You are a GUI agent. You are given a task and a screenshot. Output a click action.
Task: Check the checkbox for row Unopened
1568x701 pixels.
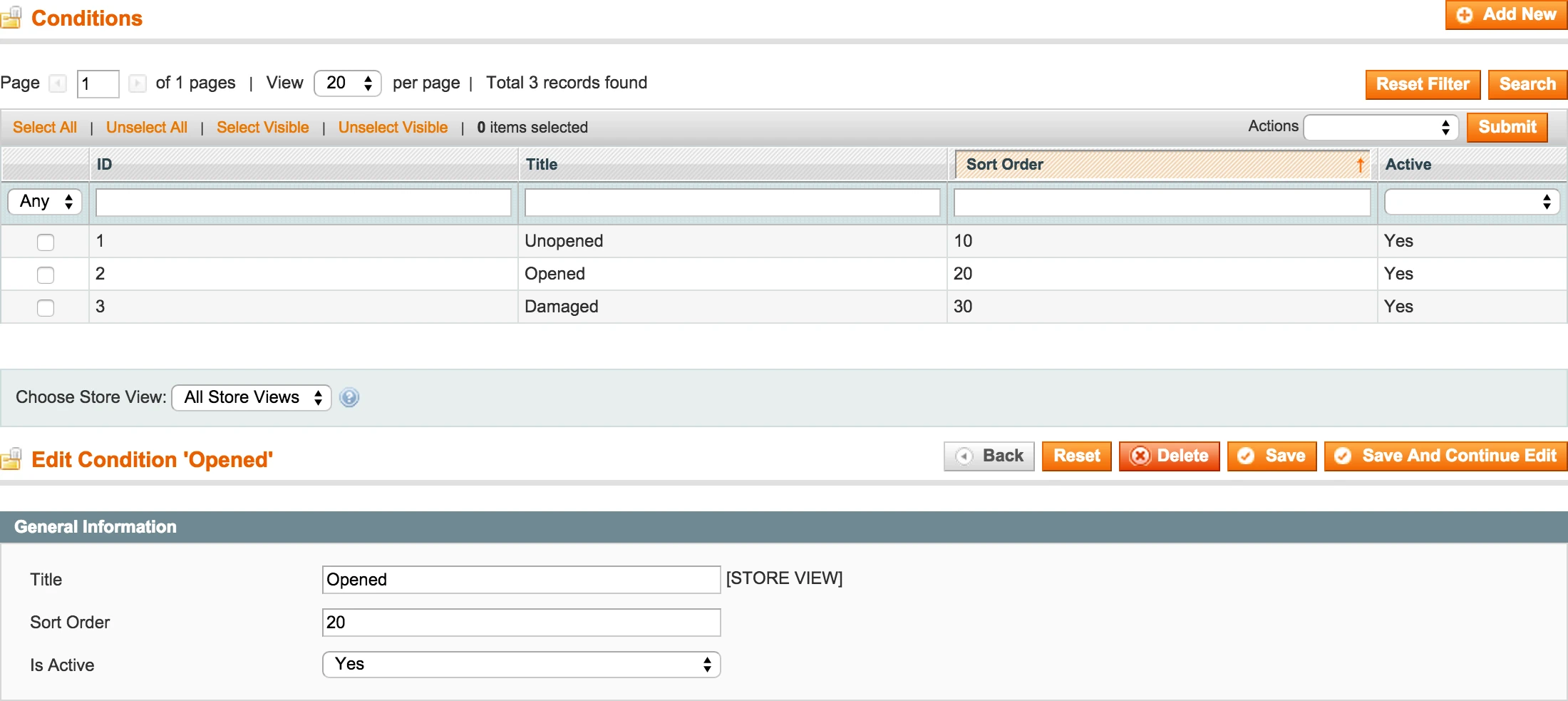(x=46, y=242)
